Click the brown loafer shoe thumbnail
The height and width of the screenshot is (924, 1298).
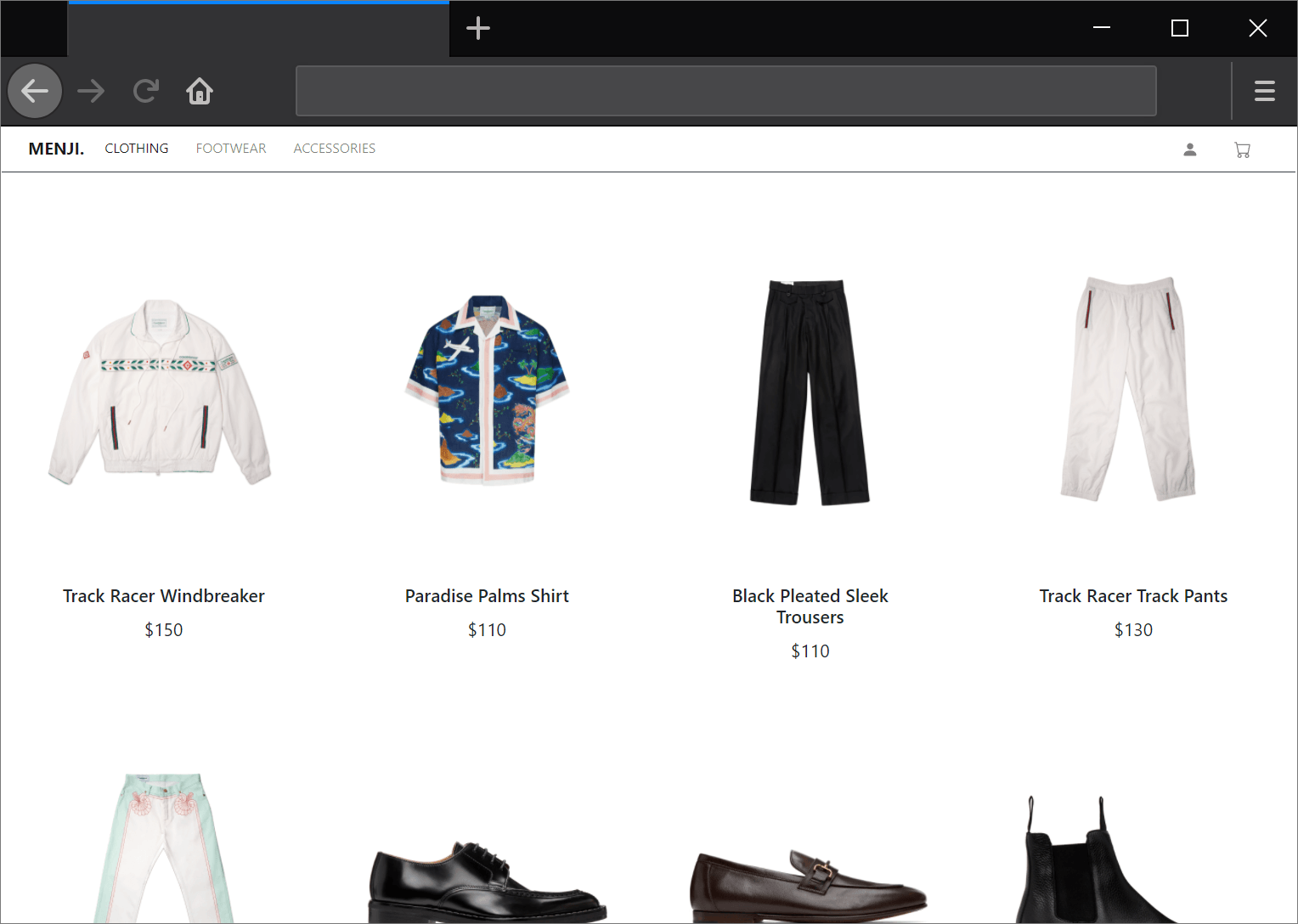coord(808,883)
